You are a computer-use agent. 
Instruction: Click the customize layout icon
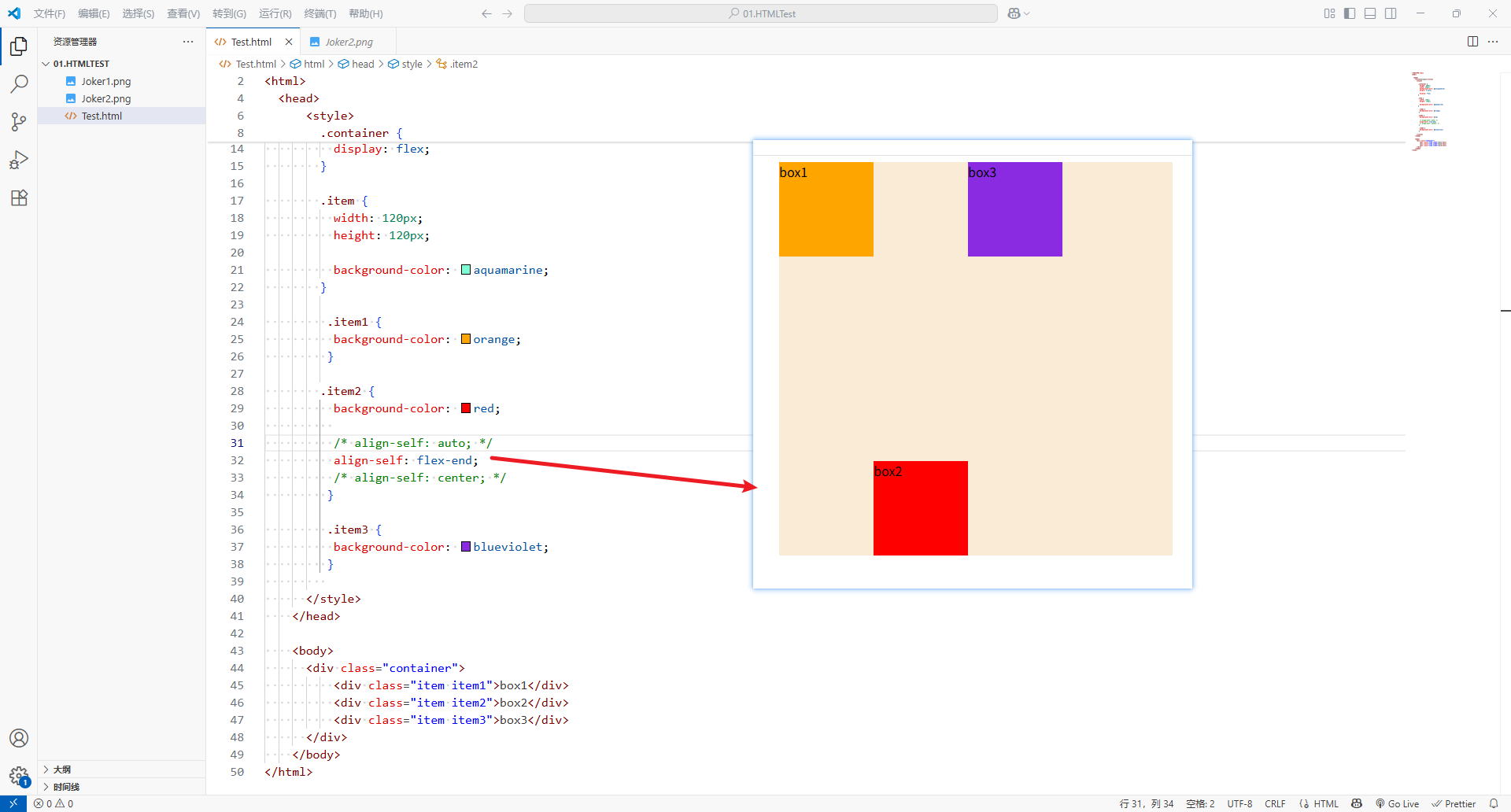[1329, 13]
